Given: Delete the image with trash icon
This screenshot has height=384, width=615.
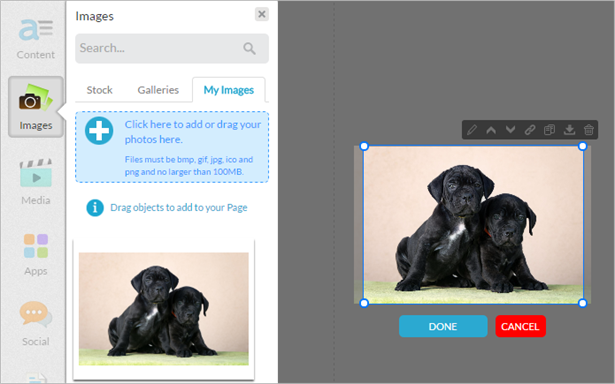Looking at the screenshot, I should pyautogui.click(x=588, y=129).
